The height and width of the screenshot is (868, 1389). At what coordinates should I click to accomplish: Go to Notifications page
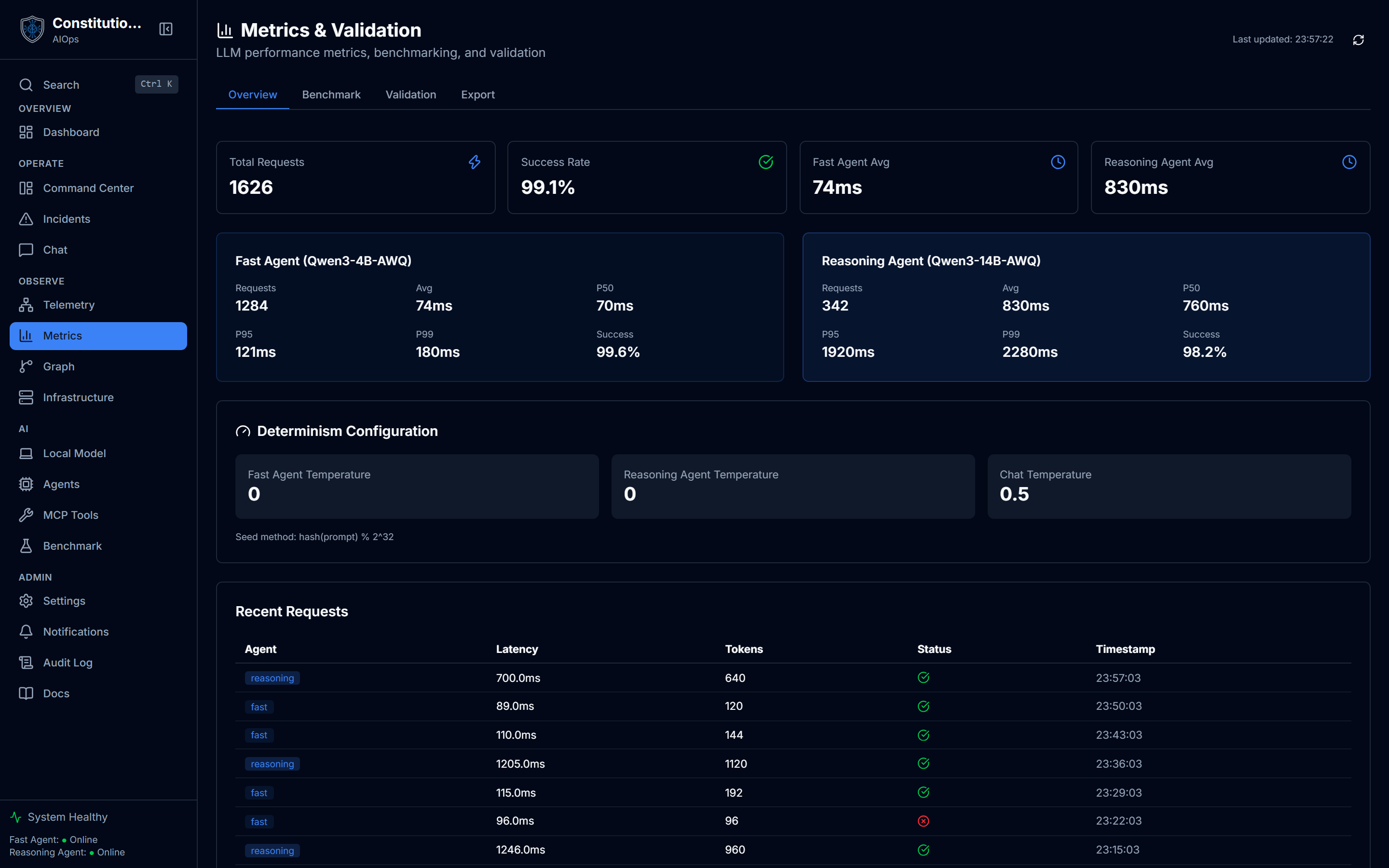click(x=98, y=632)
